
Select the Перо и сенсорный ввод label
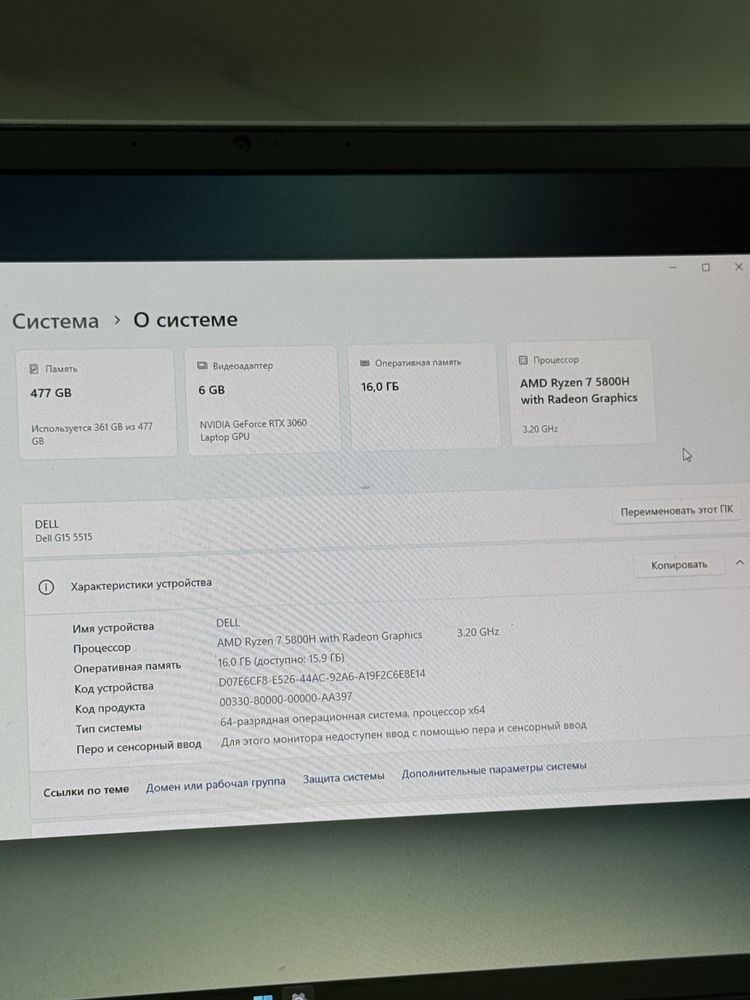tap(139, 746)
